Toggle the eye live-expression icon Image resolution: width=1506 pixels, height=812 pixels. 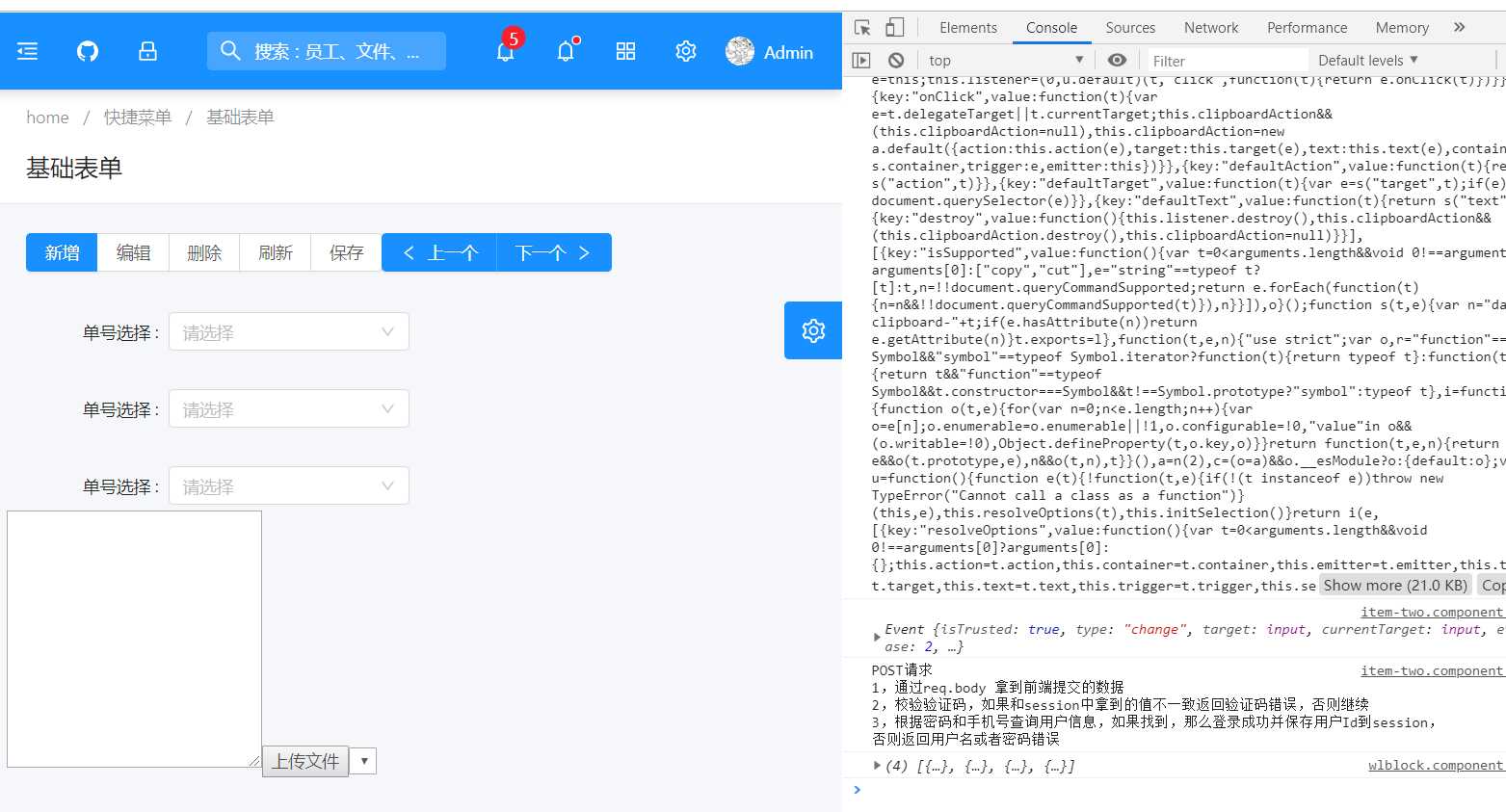(1117, 60)
